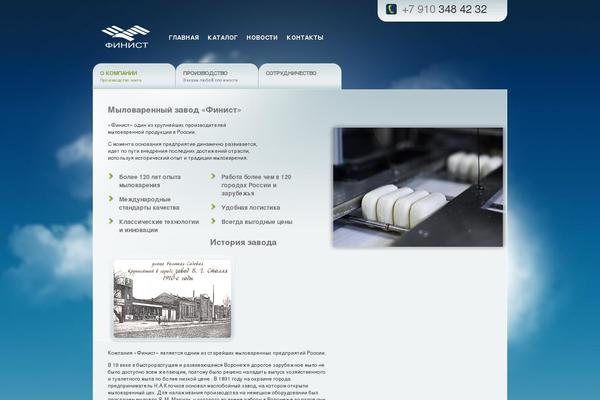Click the sentence Компания «Финист» является одним
The width and height of the screenshot is (600, 400).
pyautogui.click(x=217, y=353)
